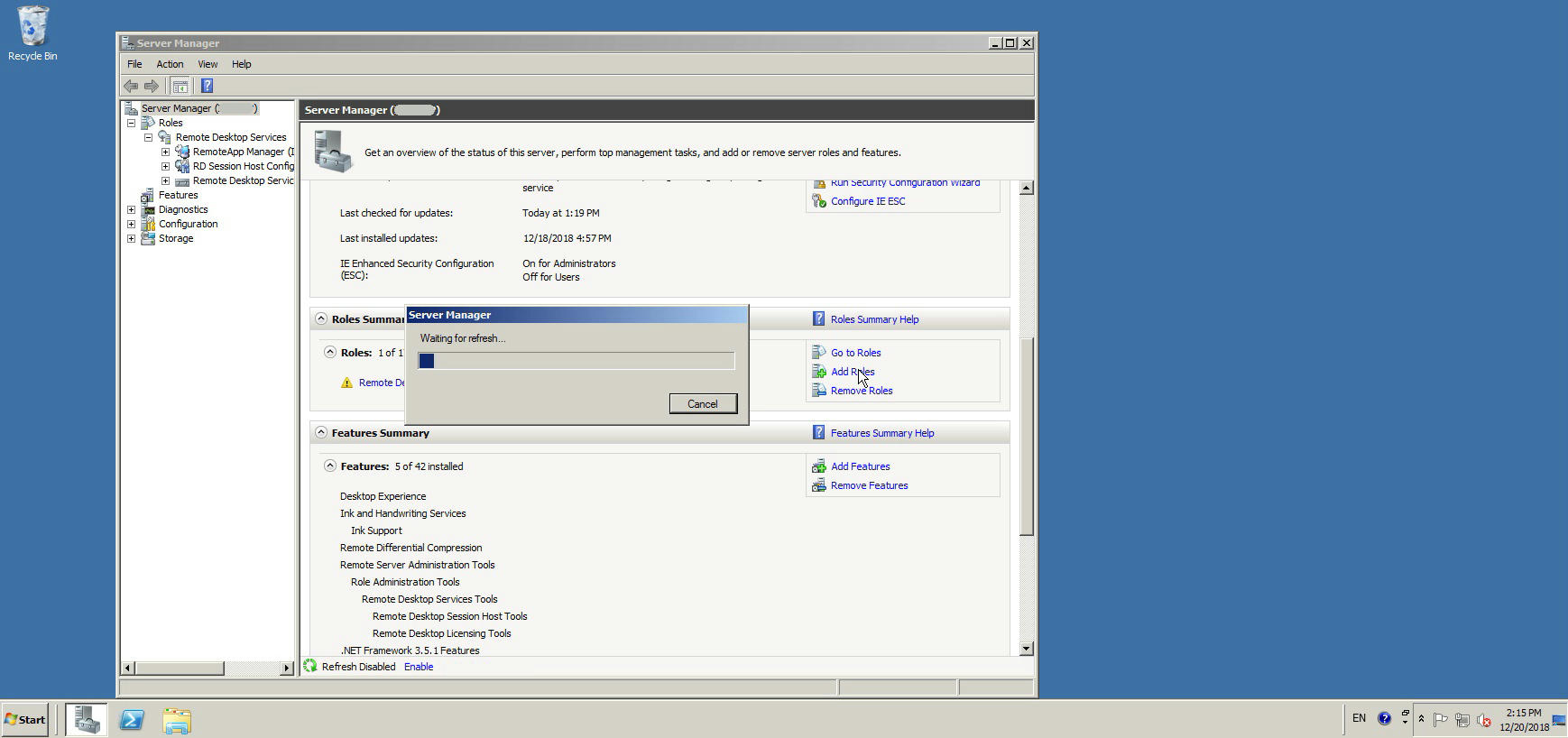Screen dimensions: 1568x738
Task: Click the tree pane scroll right arrow
Action: click(287, 668)
